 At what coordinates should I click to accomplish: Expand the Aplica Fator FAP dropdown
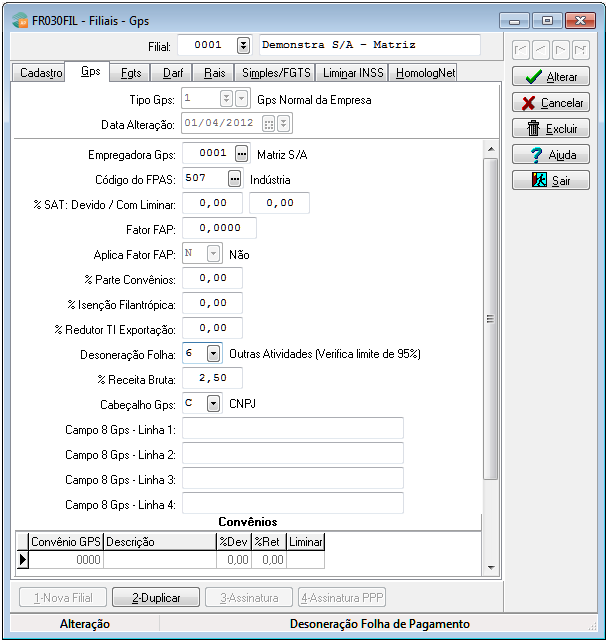pos(213,253)
